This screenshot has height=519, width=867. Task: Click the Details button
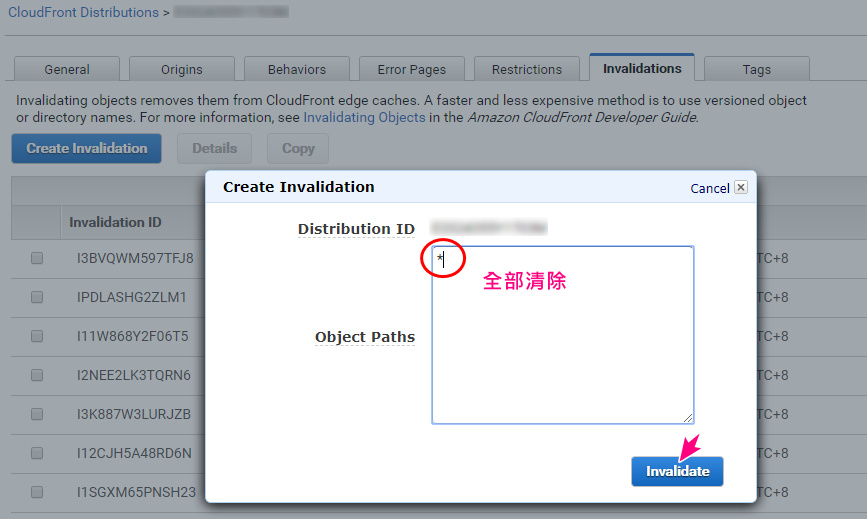(215, 148)
